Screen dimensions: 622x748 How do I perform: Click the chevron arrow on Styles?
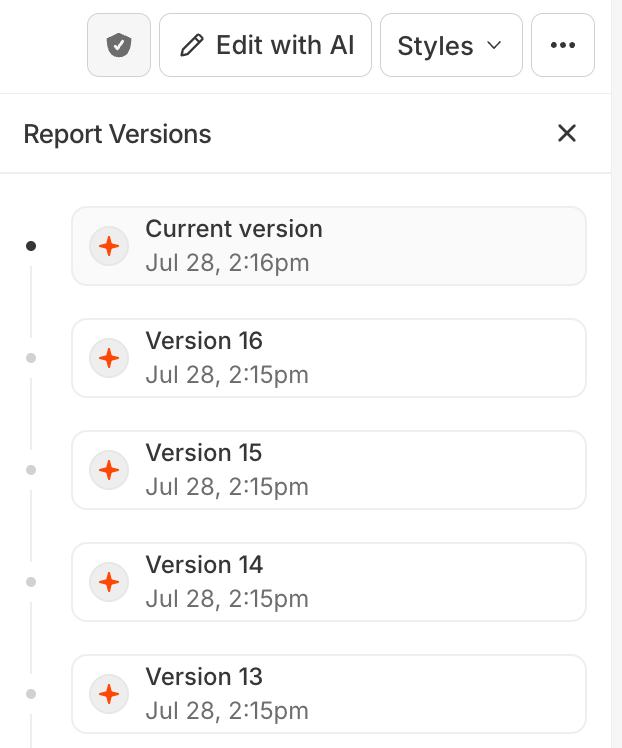tap(494, 45)
